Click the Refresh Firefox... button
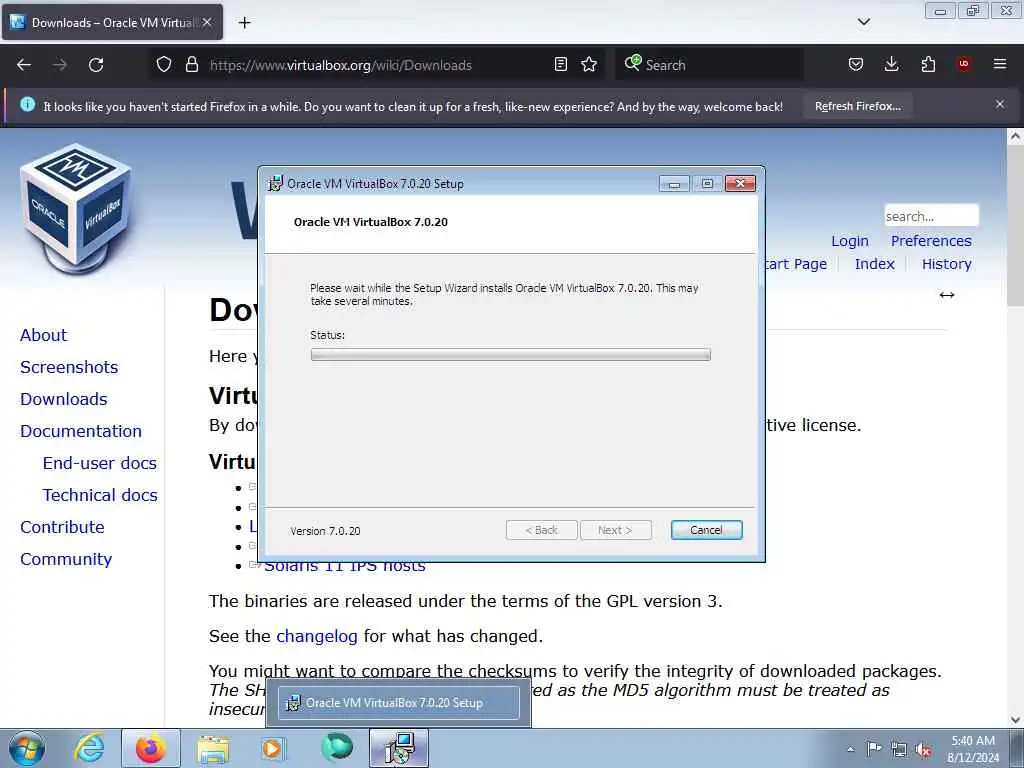Viewport: 1024px width, 768px height. [x=857, y=106]
